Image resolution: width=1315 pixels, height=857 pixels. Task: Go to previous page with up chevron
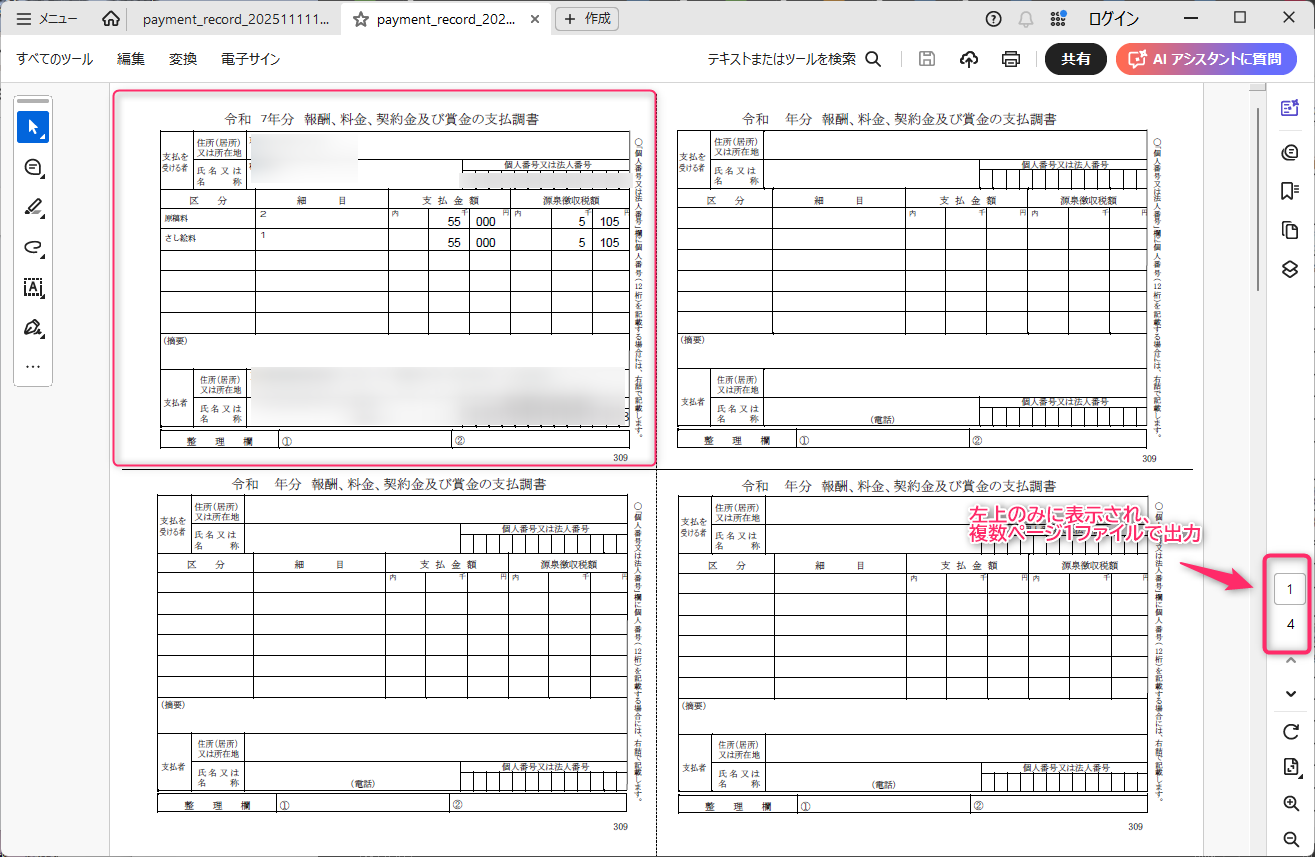[1290, 660]
